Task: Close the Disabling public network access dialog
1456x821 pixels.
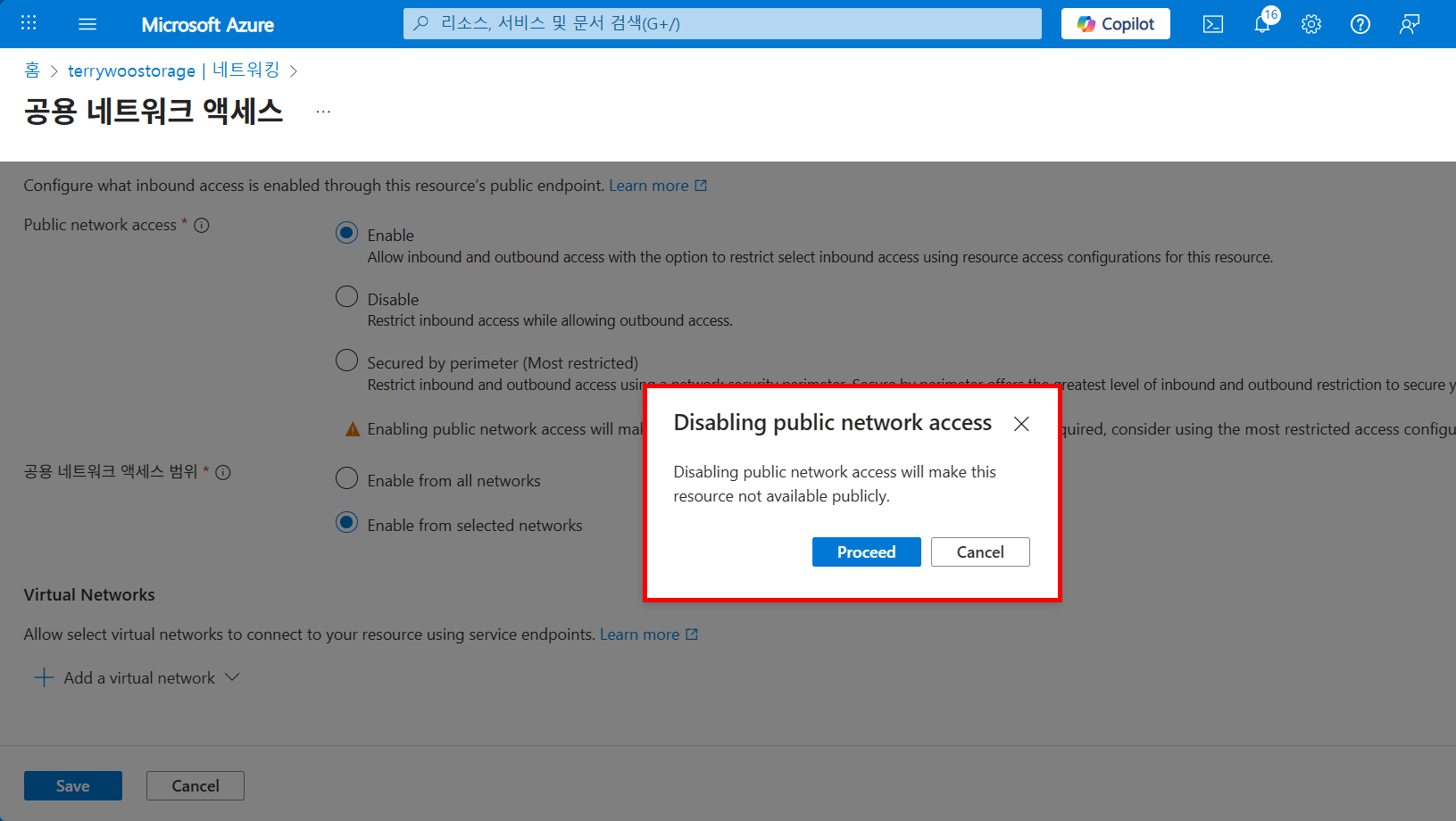Action: (1022, 424)
